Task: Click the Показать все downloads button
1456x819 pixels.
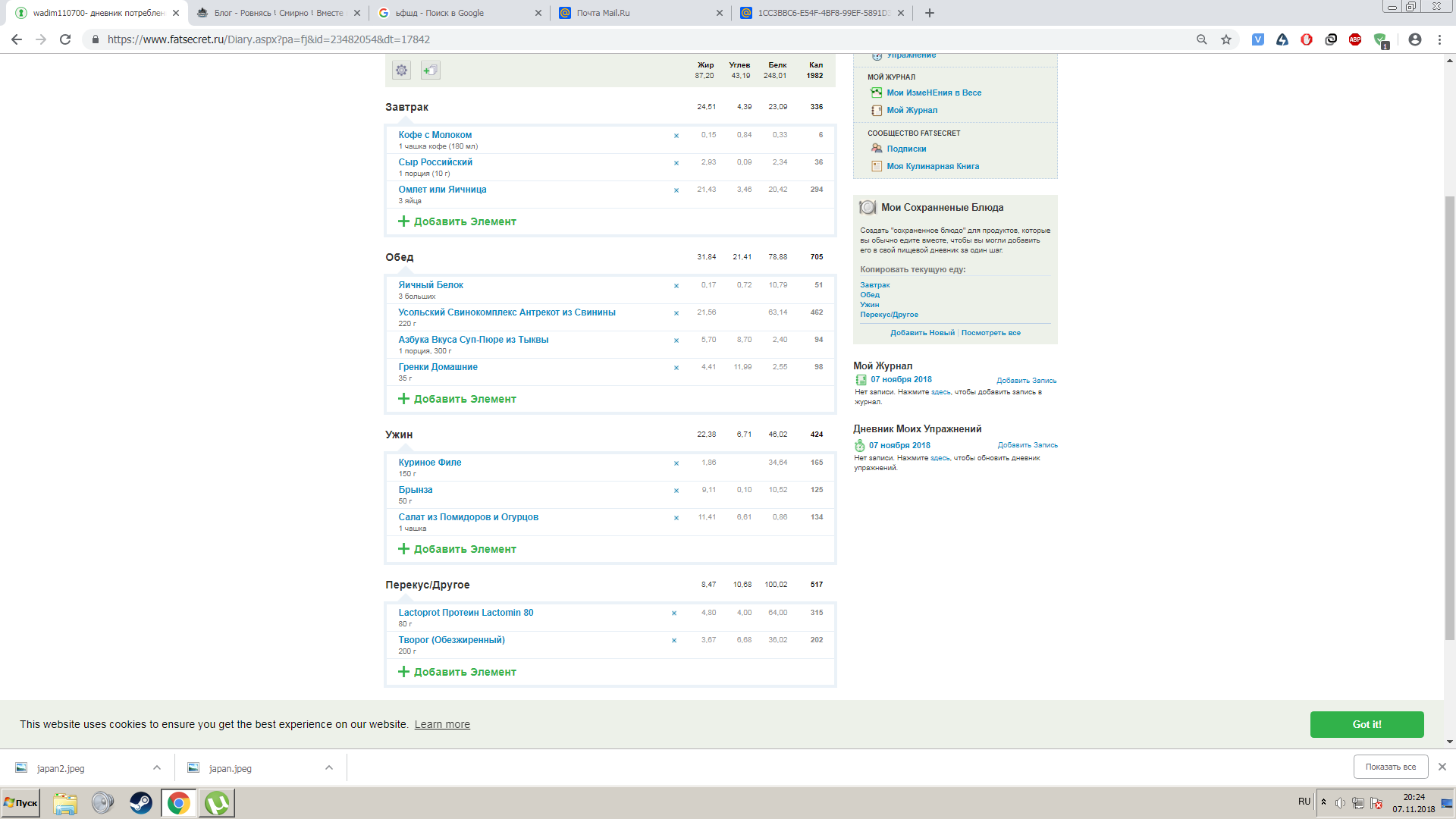Action: [1390, 767]
